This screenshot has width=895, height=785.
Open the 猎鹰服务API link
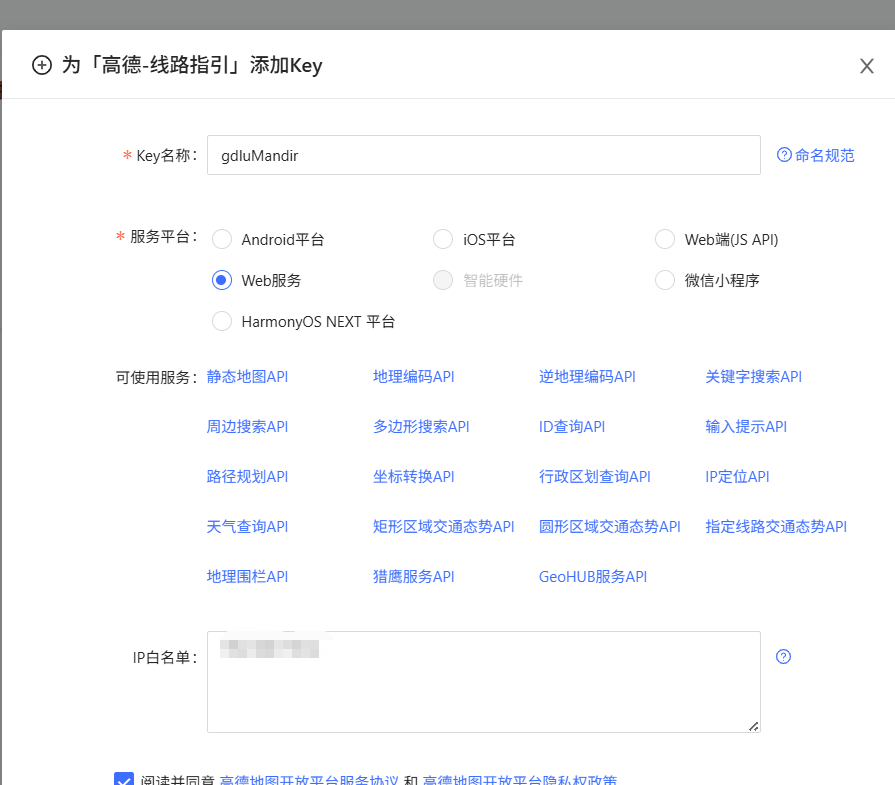click(413, 577)
